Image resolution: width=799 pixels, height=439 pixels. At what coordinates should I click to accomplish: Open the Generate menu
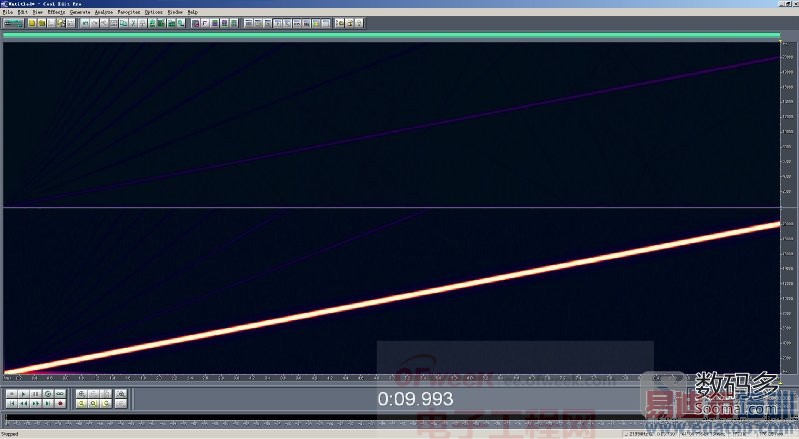tap(79, 12)
